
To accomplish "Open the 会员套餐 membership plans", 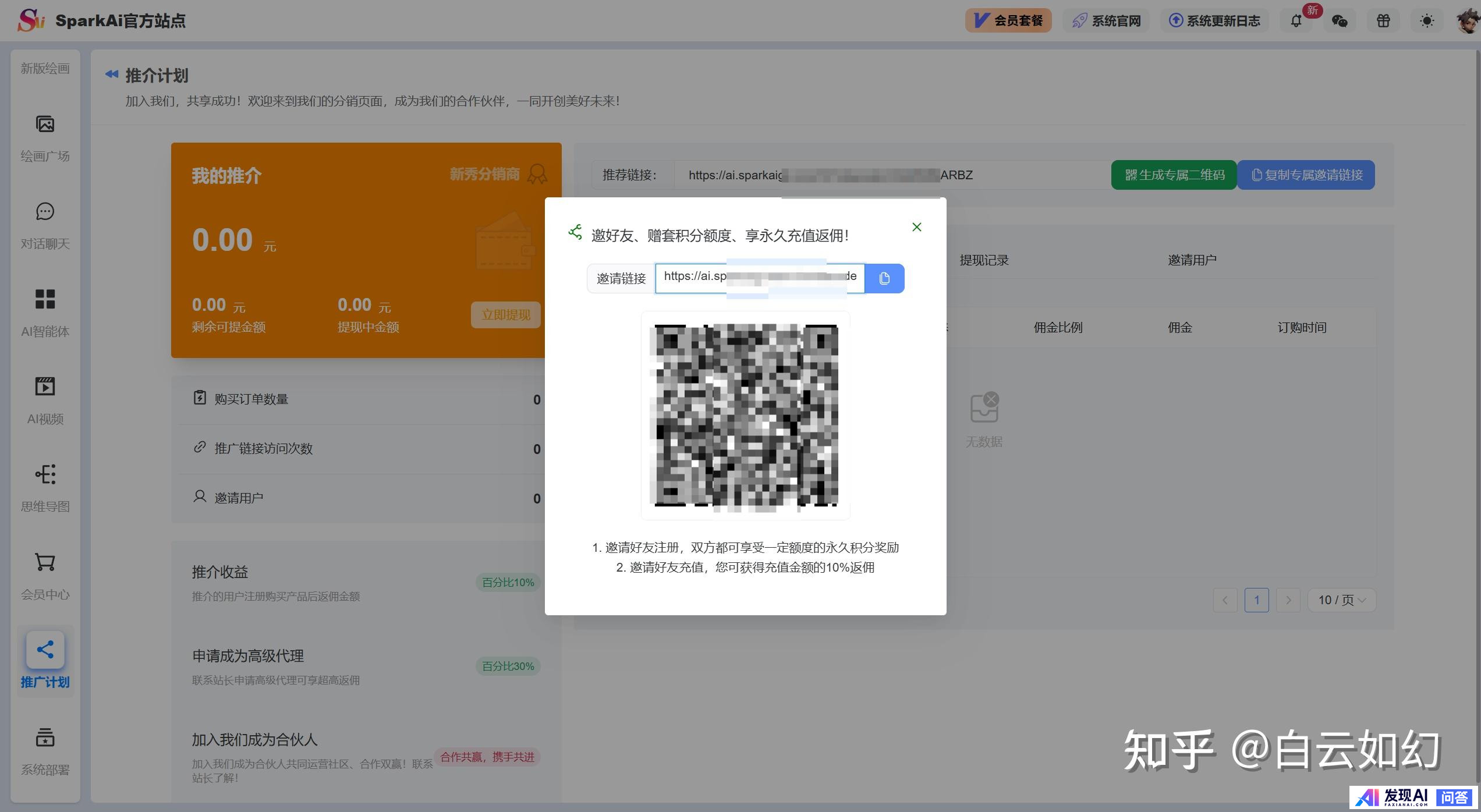I will [1008, 21].
